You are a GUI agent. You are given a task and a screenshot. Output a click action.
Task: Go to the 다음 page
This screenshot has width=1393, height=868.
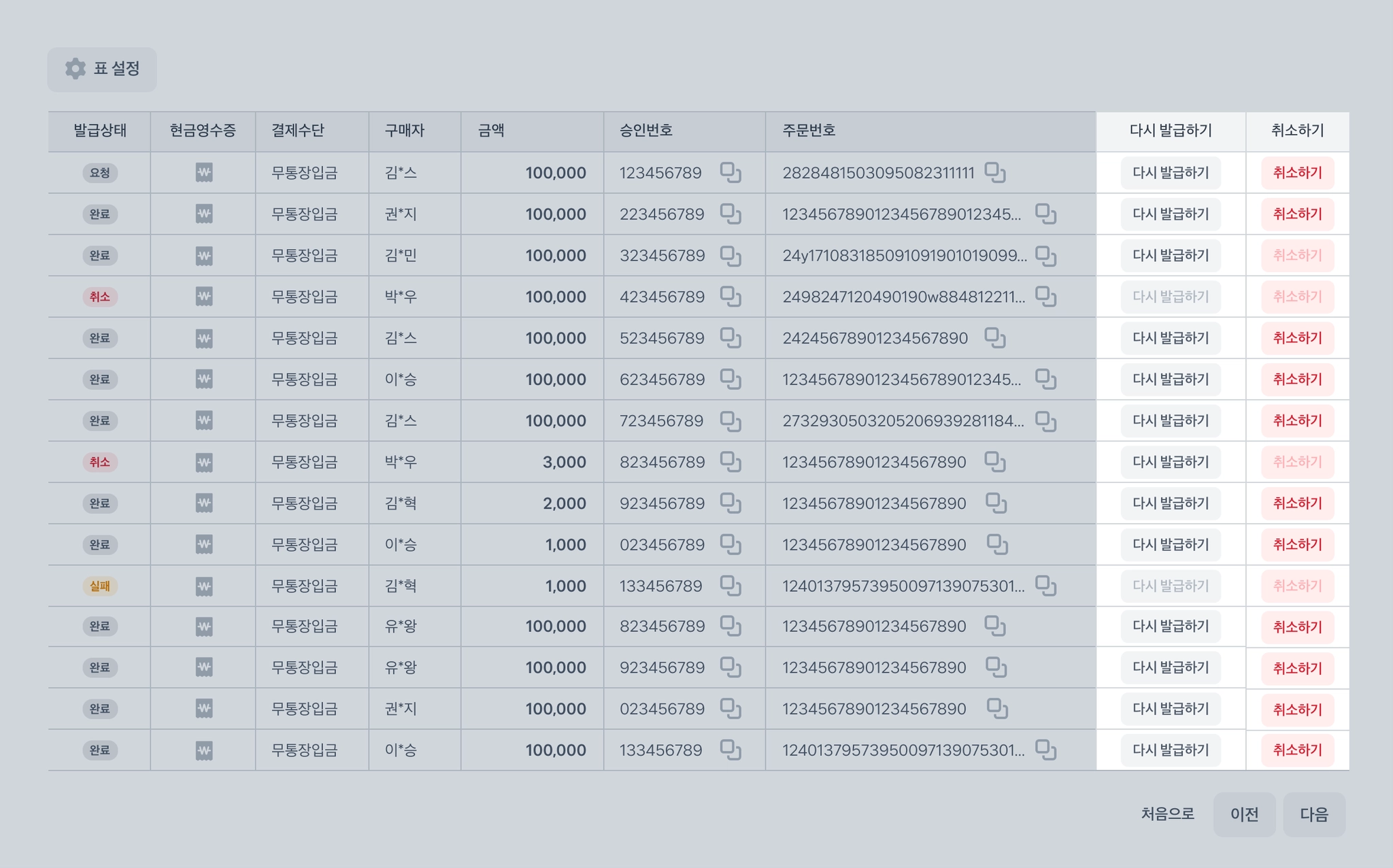1313,814
